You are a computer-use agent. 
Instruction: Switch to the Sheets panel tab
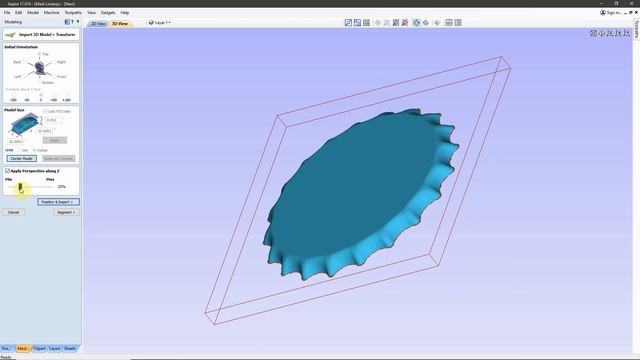[70, 349]
